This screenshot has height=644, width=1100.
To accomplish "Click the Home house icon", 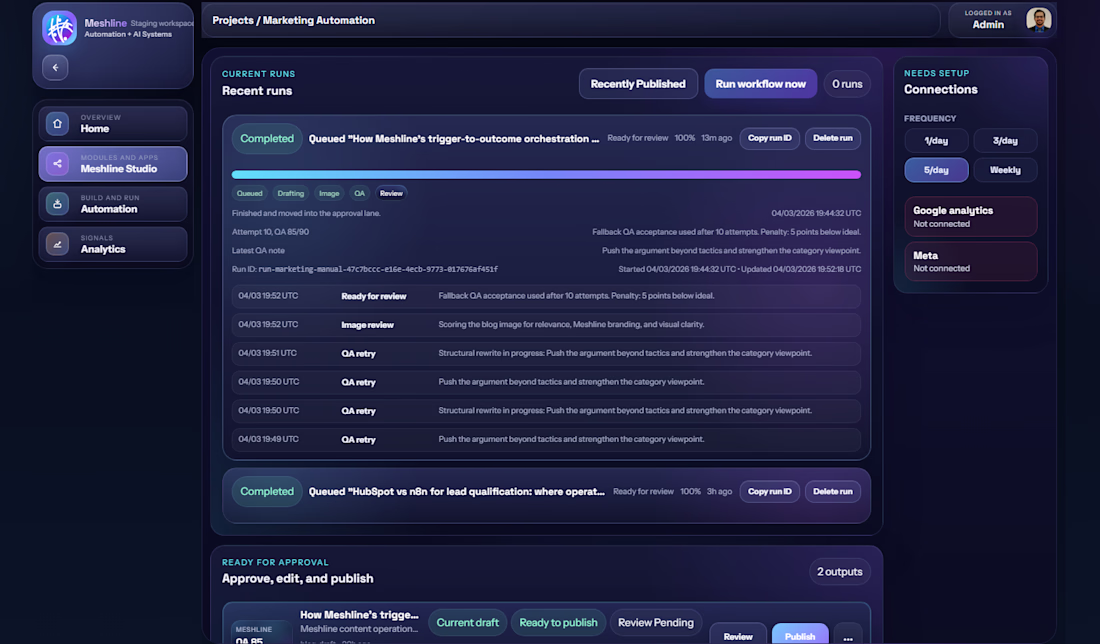I will (x=58, y=123).
